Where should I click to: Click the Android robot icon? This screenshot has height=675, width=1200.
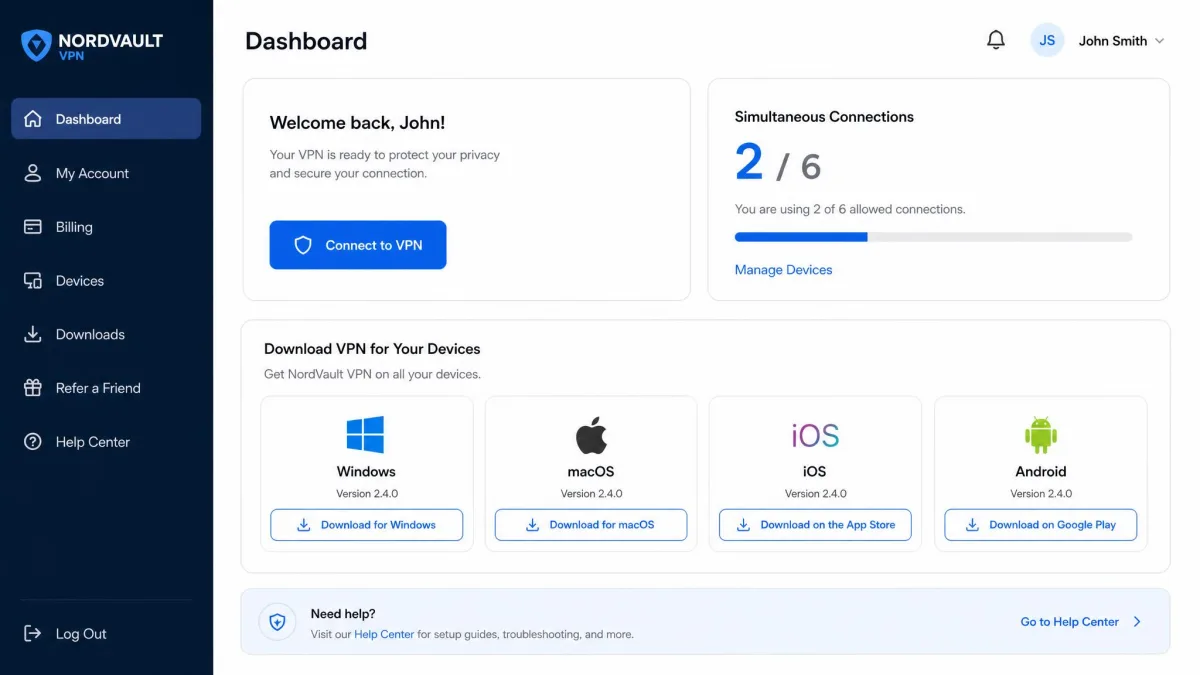pos(1041,435)
